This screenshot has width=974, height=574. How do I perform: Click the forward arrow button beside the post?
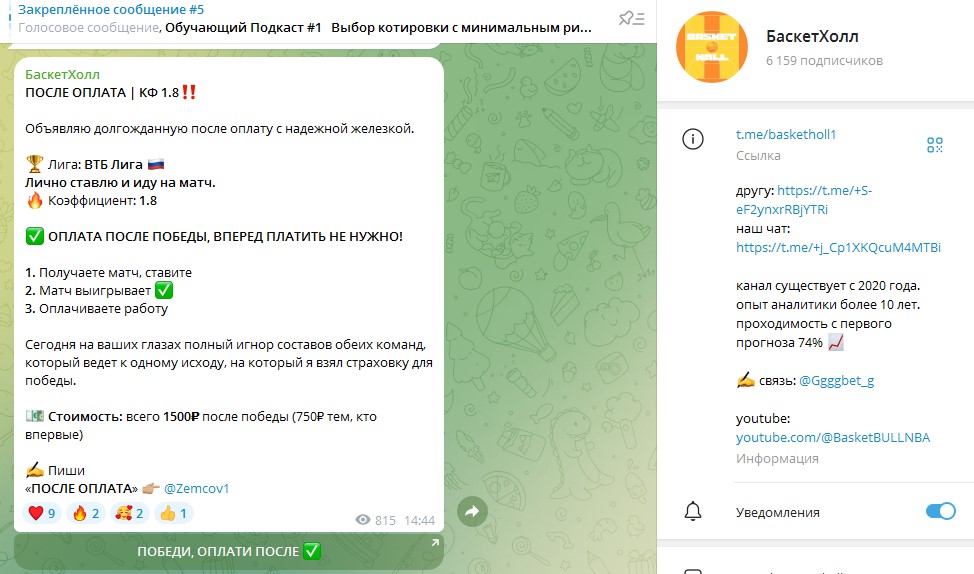(x=472, y=511)
